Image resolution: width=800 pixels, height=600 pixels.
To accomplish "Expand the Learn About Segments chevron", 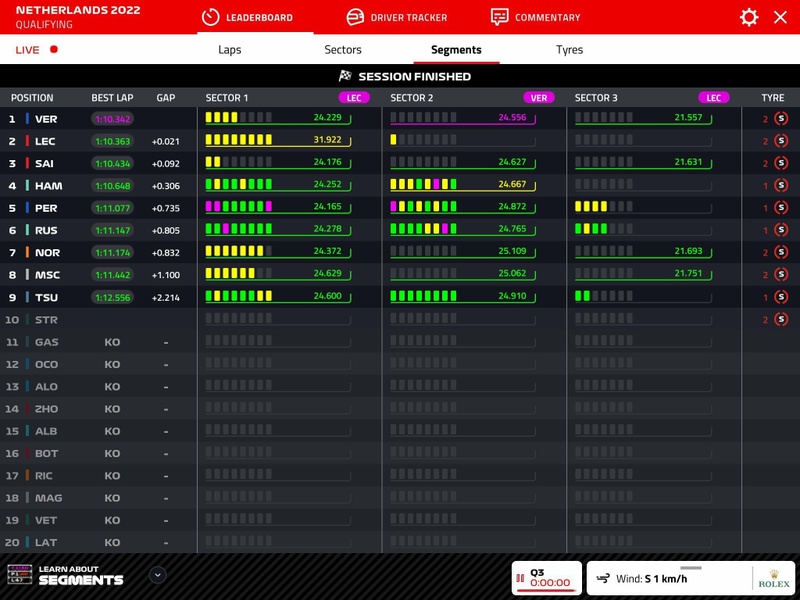I will pyautogui.click(x=158, y=575).
